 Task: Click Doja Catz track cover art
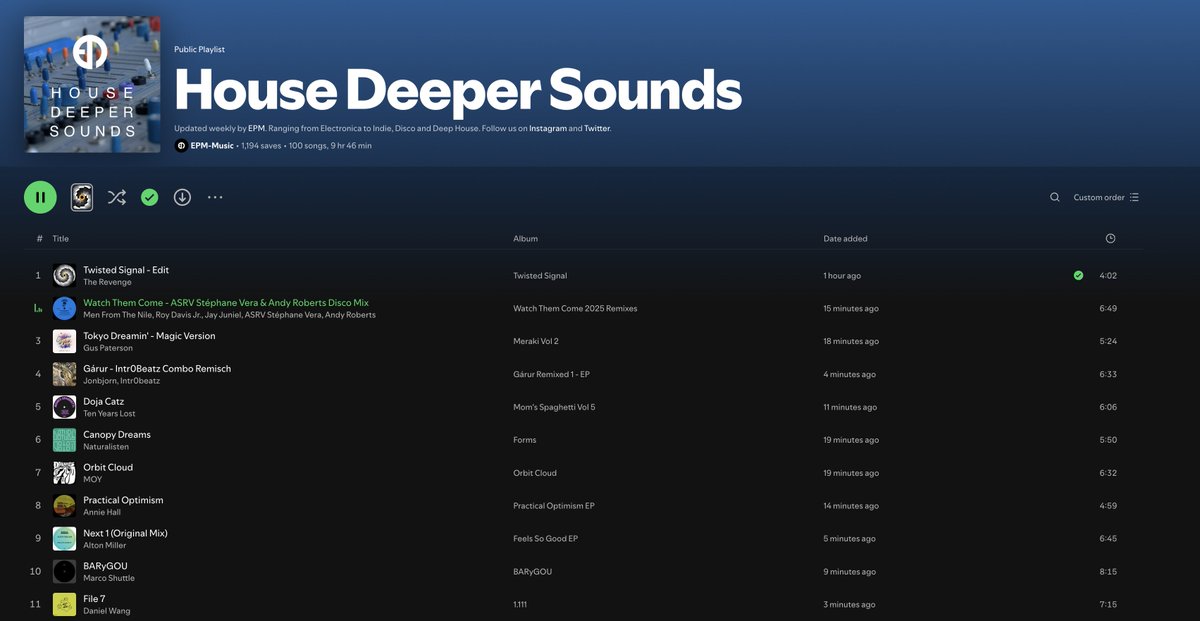point(64,407)
